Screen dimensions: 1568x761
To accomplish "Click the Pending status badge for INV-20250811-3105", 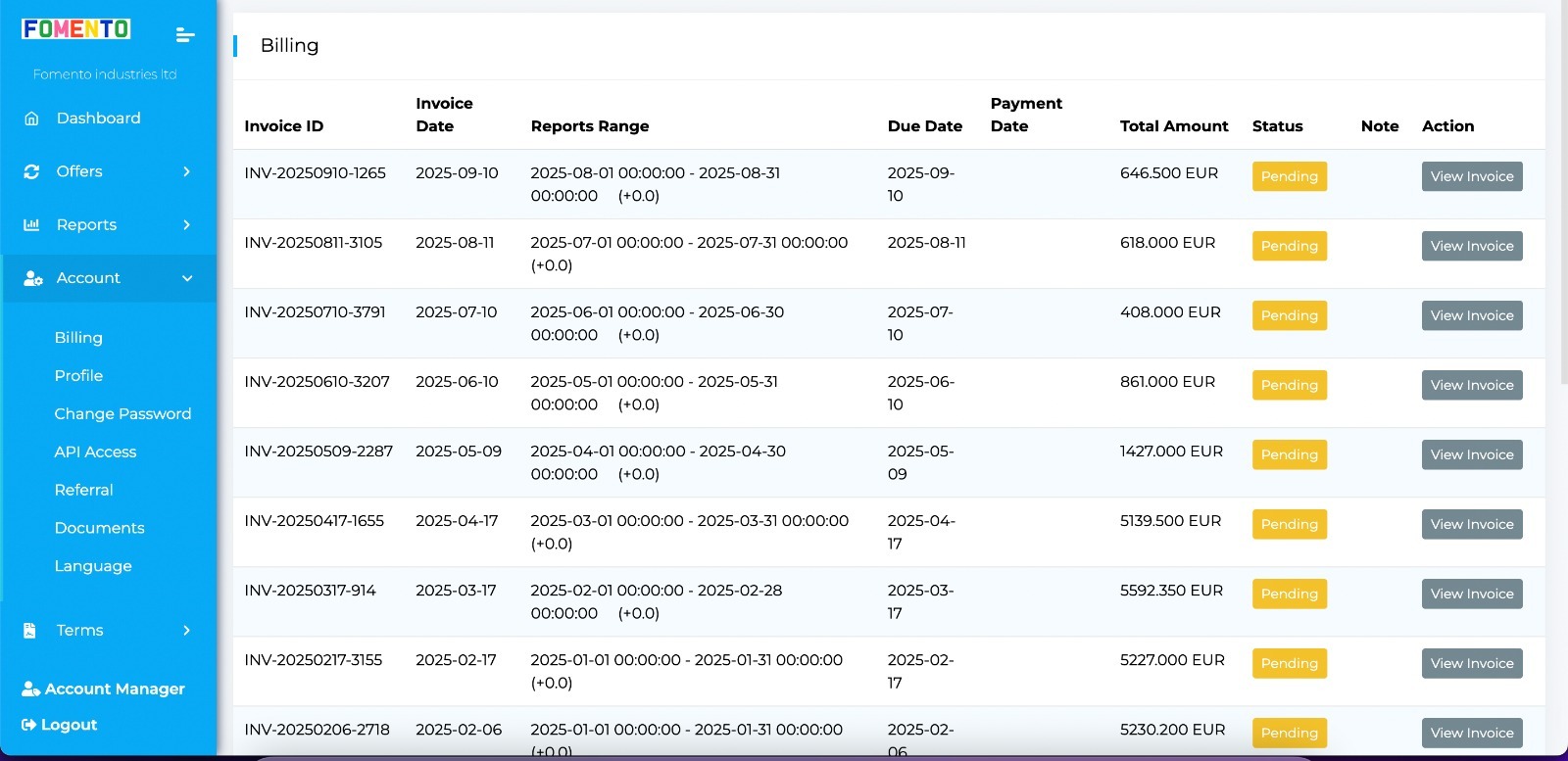I will coord(1289,246).
